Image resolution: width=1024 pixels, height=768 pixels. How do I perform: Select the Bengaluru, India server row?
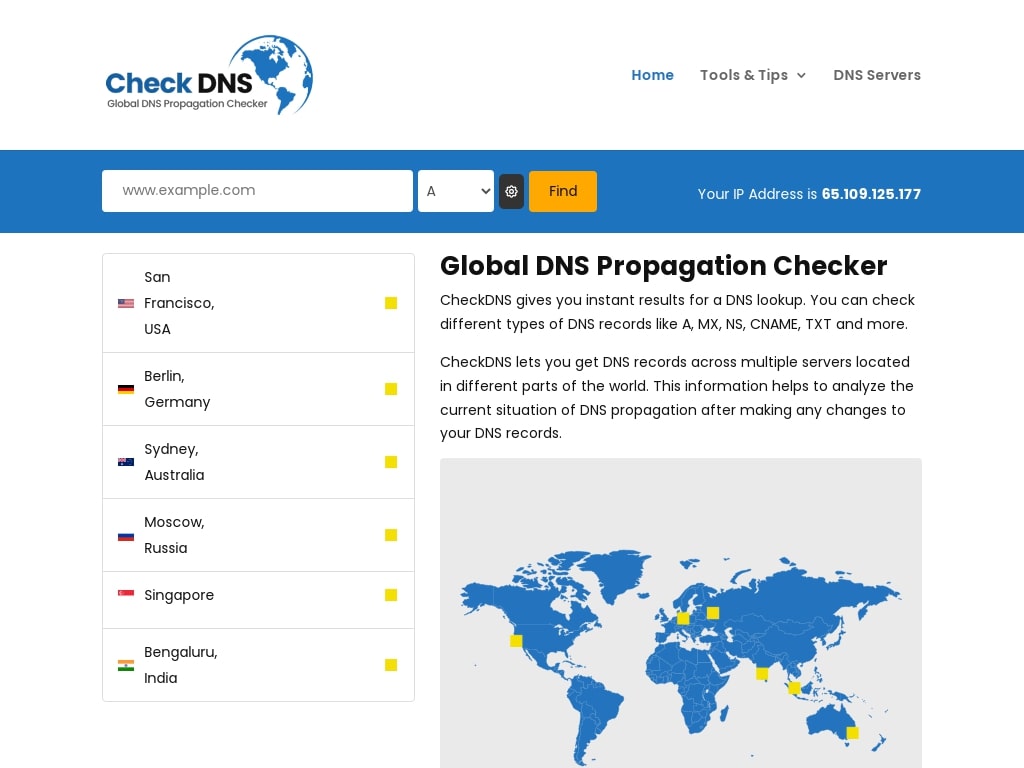click(x=258, y=665)
